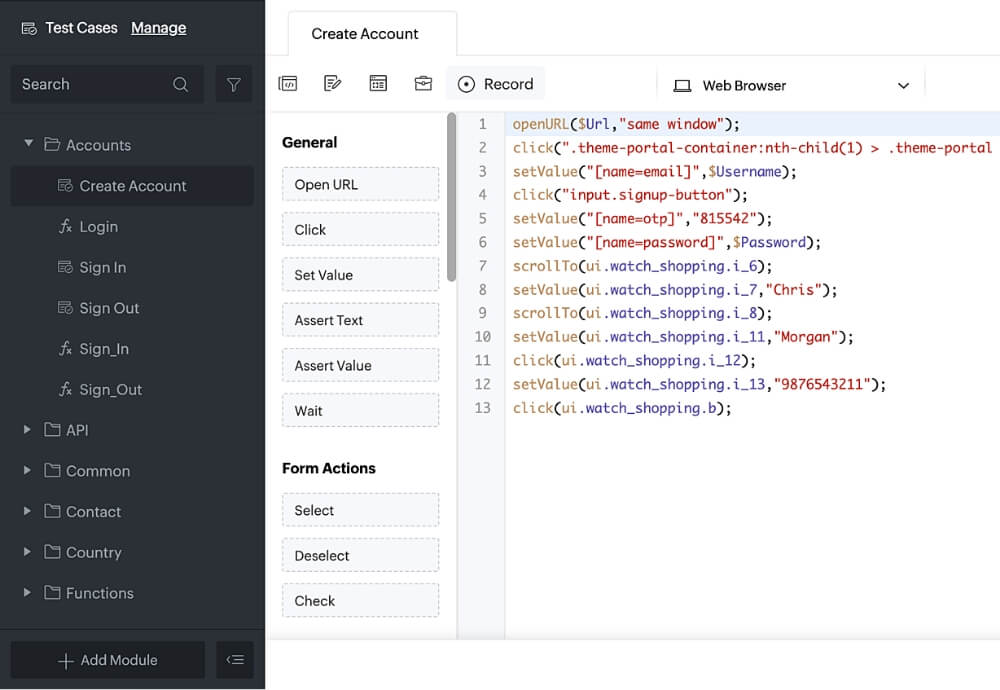The width and height of the screenshot is (1000, 690).
Task: Open the data table icon in toolbar
Action: tap(378, 85)
